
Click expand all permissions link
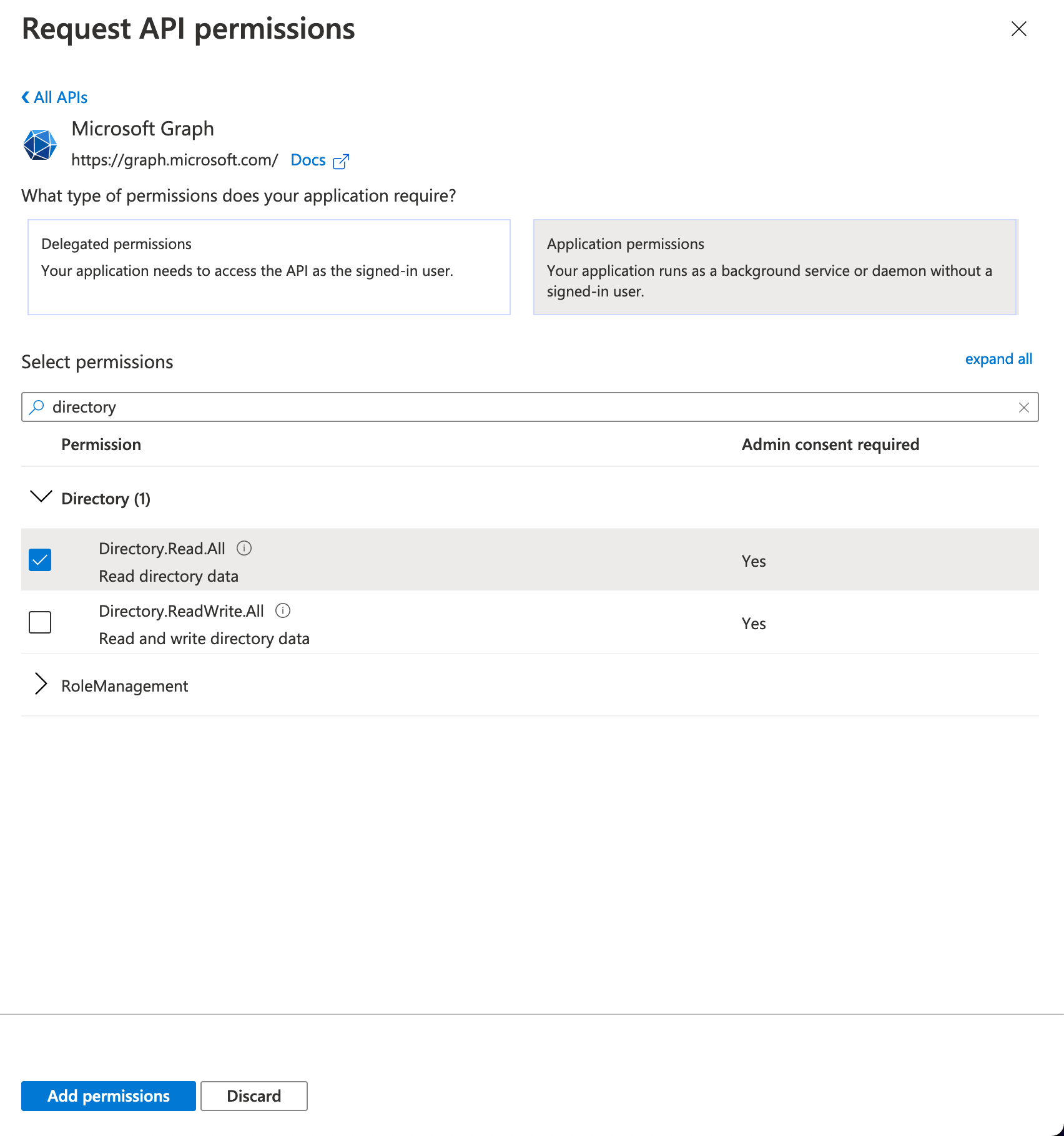[x=998, y=359]
